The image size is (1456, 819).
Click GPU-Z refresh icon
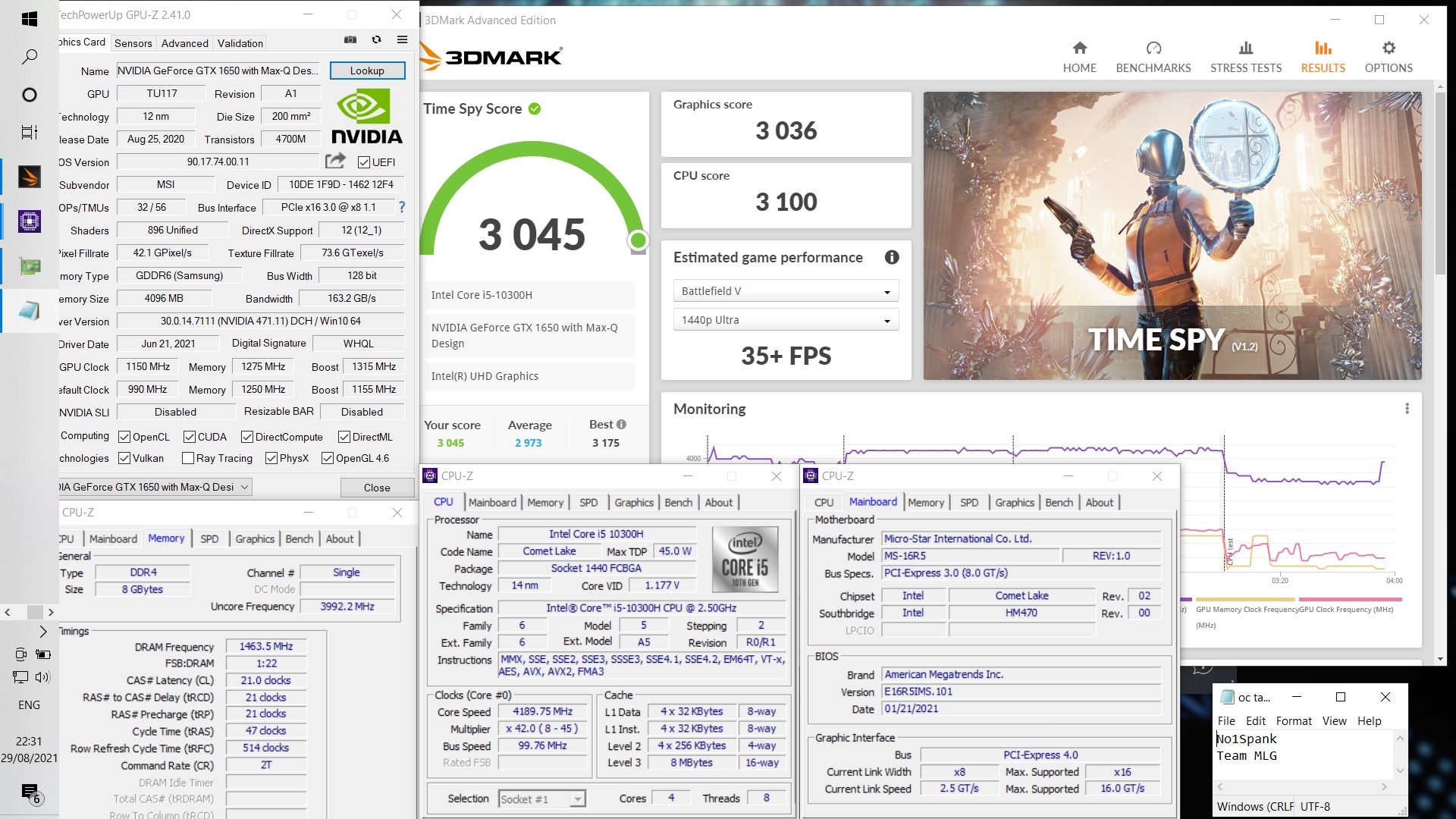tap(376, 39)
